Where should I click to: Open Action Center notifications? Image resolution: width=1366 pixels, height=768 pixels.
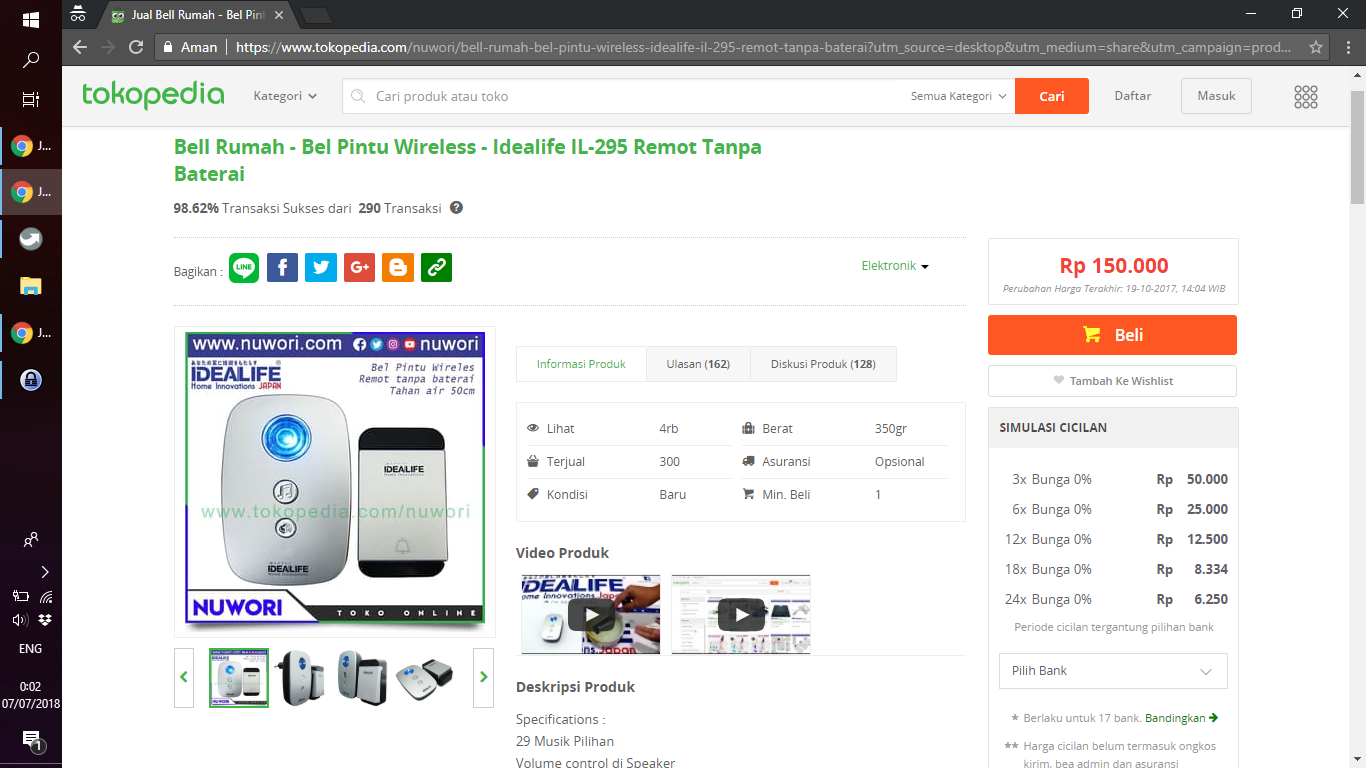[30, 740]
